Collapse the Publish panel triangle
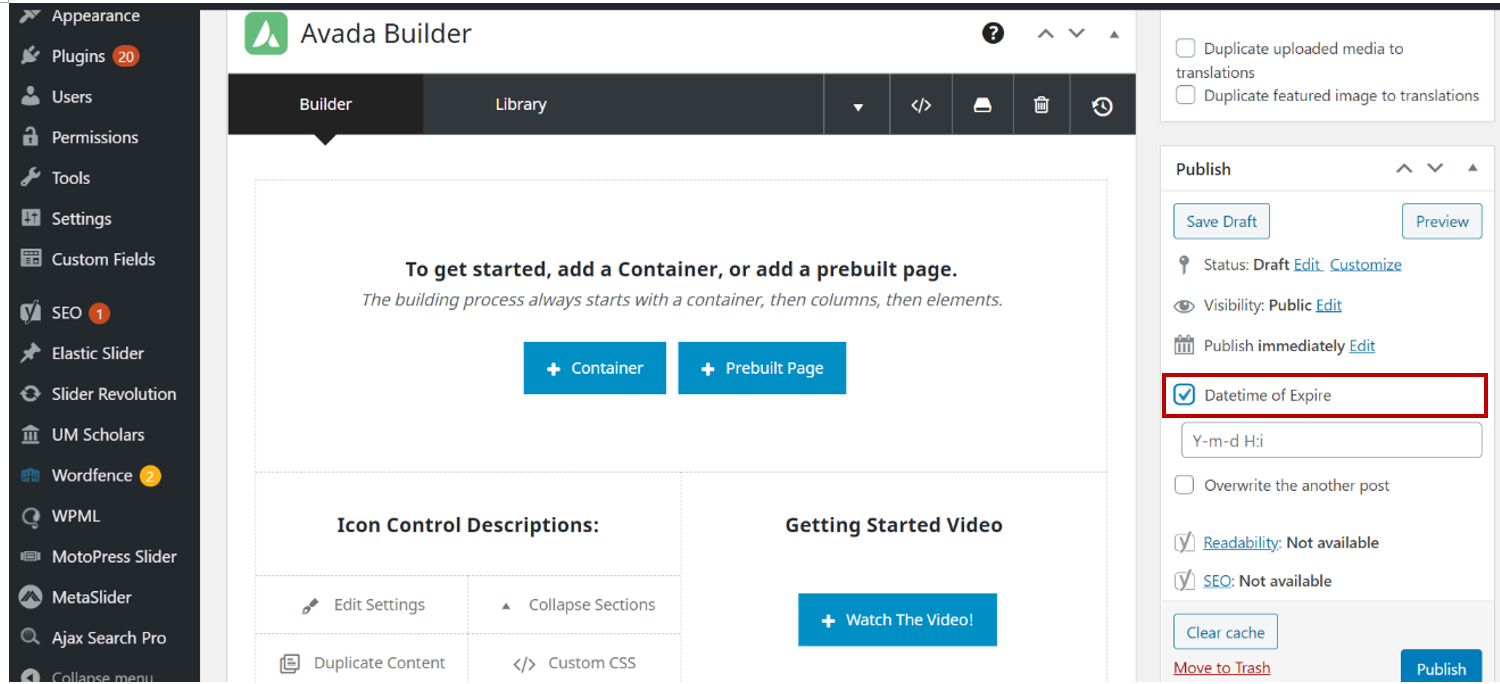The height and width of the screenshot is (684, 1500). click(x=1472, y=168)
